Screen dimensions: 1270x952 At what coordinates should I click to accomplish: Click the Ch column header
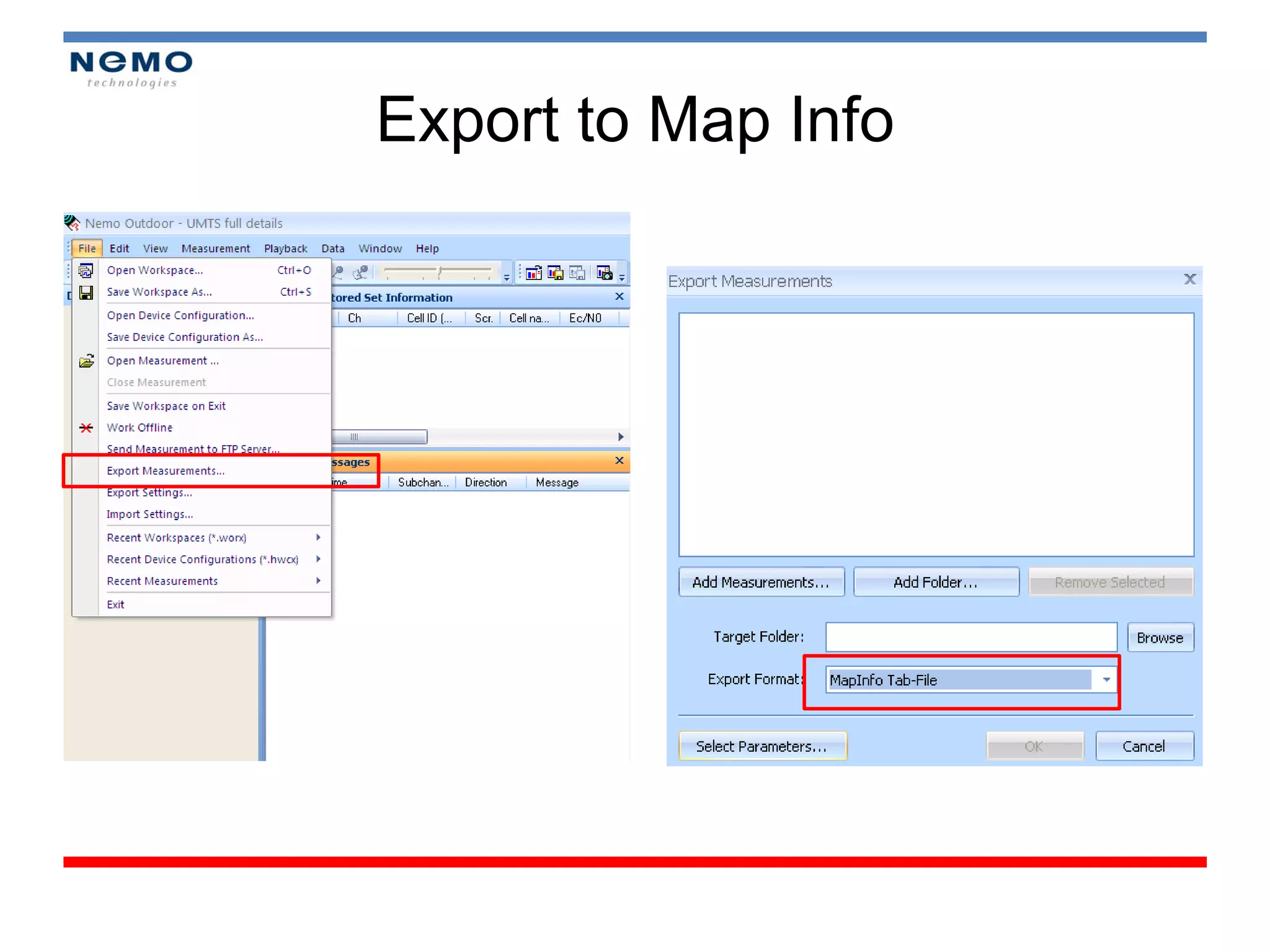[368, 318]
